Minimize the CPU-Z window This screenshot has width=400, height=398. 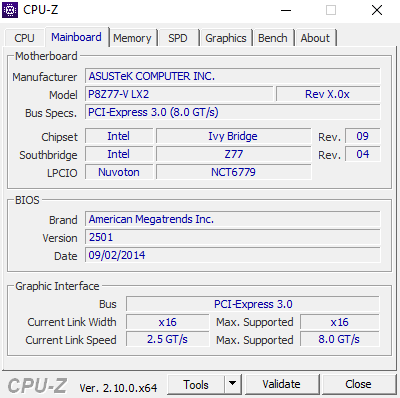pos(286,10)
